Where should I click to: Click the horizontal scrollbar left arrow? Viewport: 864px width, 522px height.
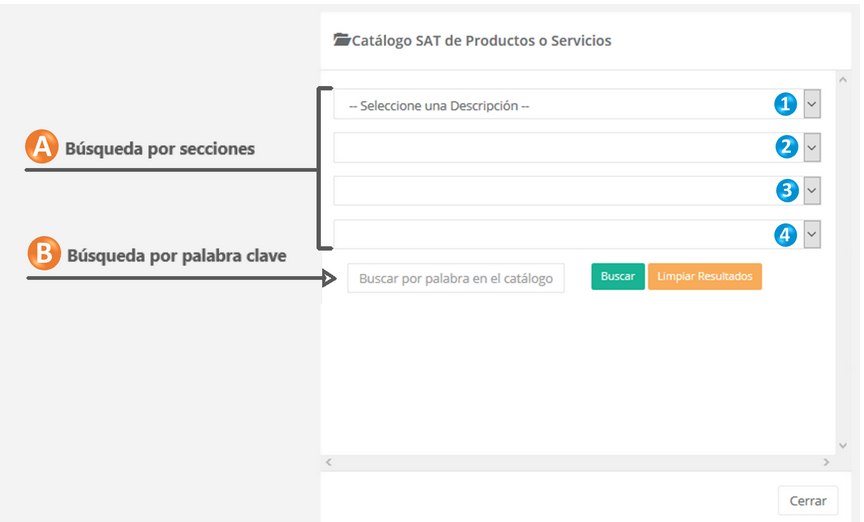329,463
